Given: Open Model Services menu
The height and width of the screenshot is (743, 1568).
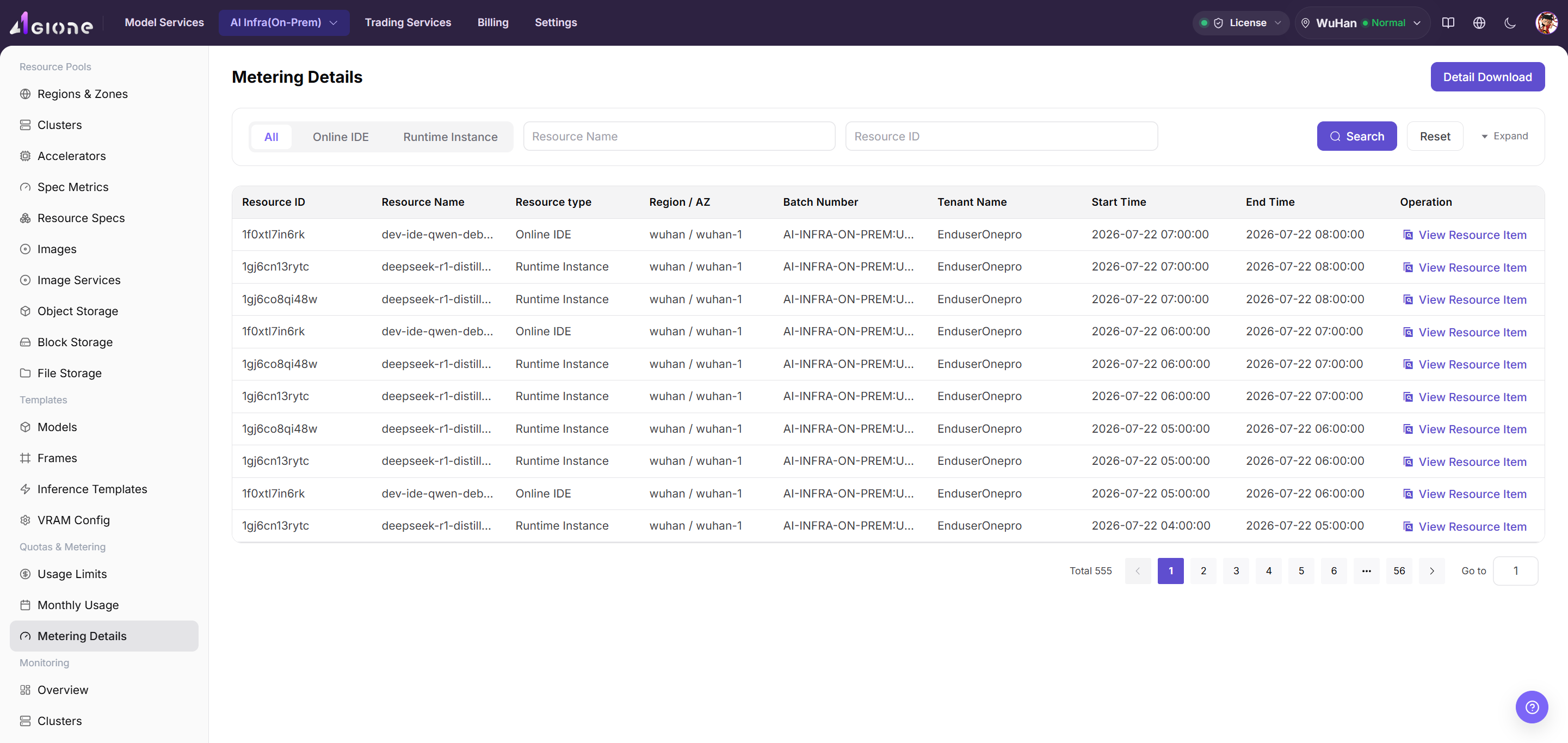Looking at the screenshot, I should coord(164,22).
